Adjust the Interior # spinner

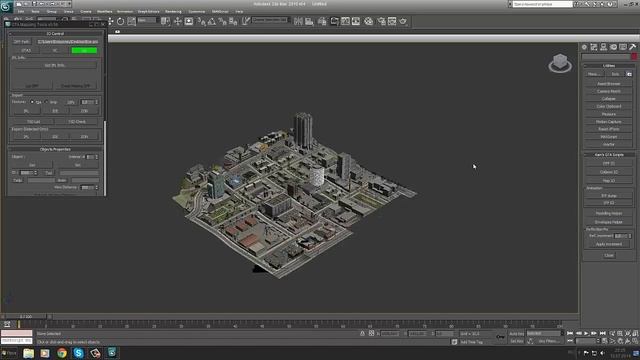coord(97,157)
